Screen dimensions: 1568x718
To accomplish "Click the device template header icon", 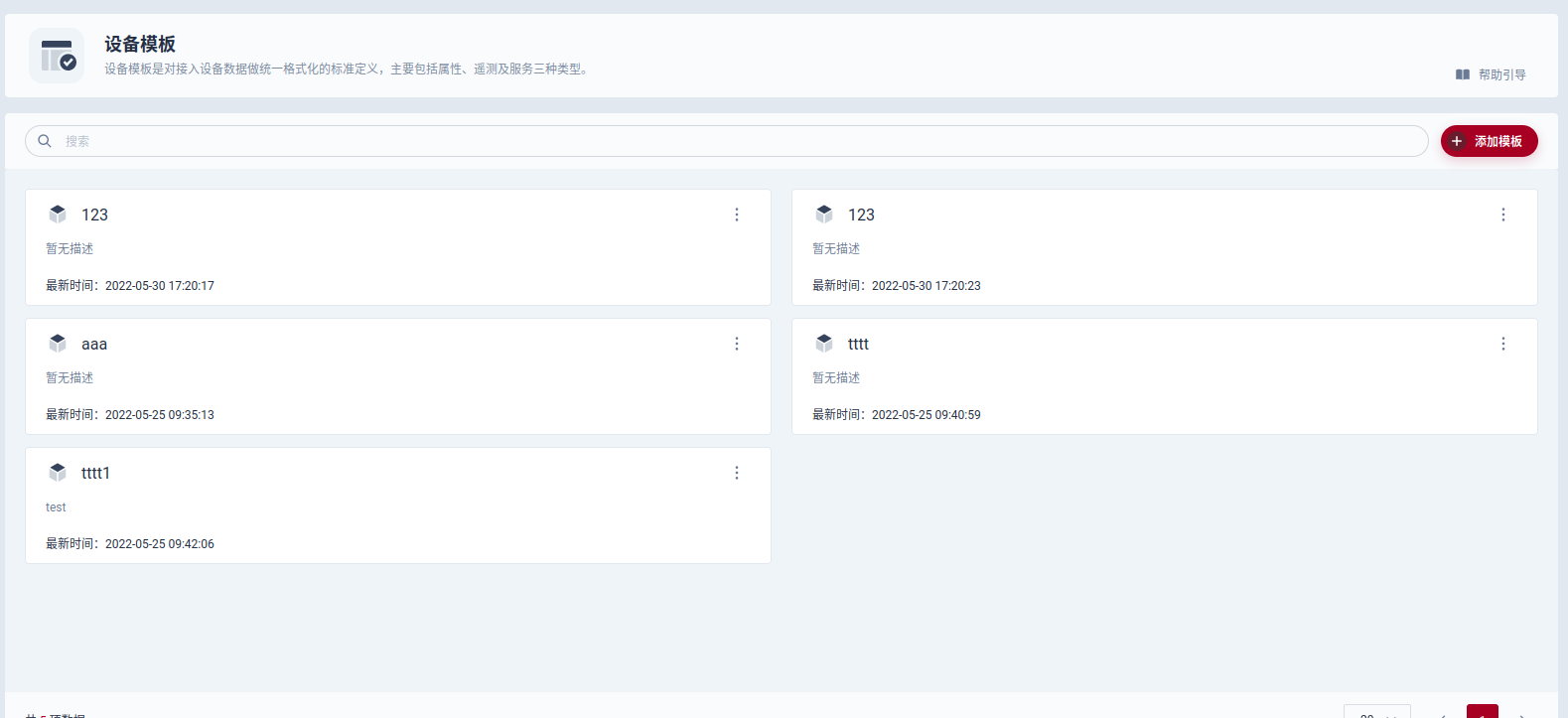I will coord(58,56).
